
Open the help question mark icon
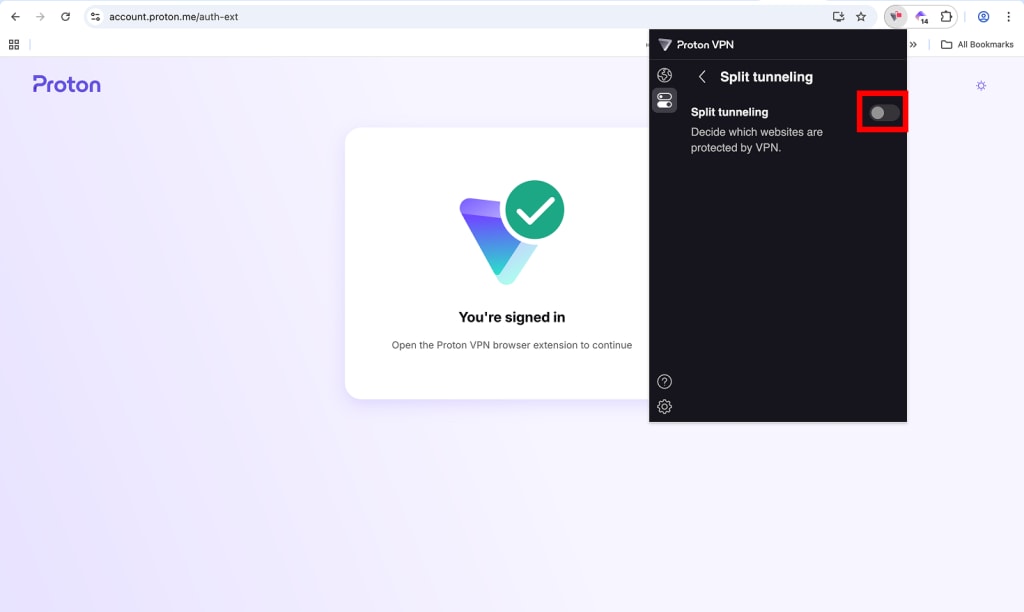pos(664,381)
